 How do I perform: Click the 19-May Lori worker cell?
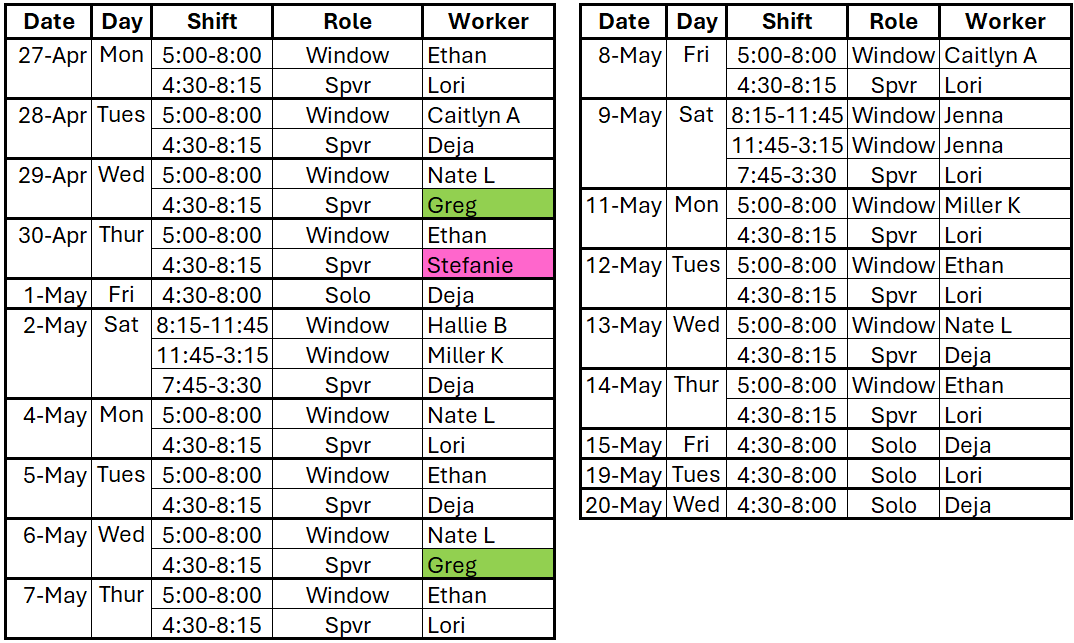click(1005, 475)
